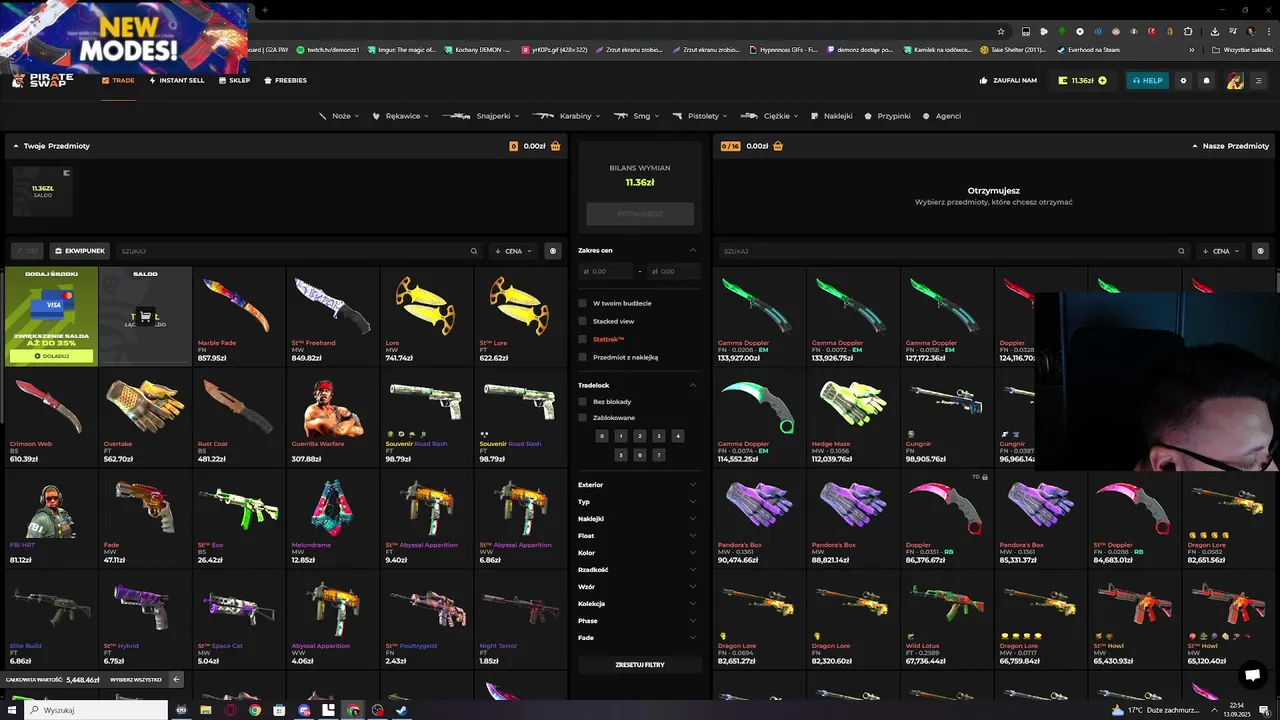The image size is (1280, 720).
Task: Open the user avatar profile icon
Action: pos(1235,81)
